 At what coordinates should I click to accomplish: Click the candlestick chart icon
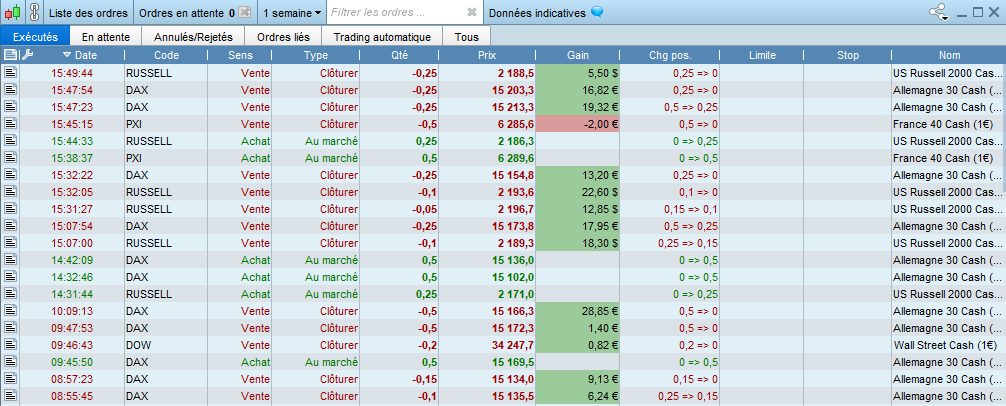[x=13, y=12]
